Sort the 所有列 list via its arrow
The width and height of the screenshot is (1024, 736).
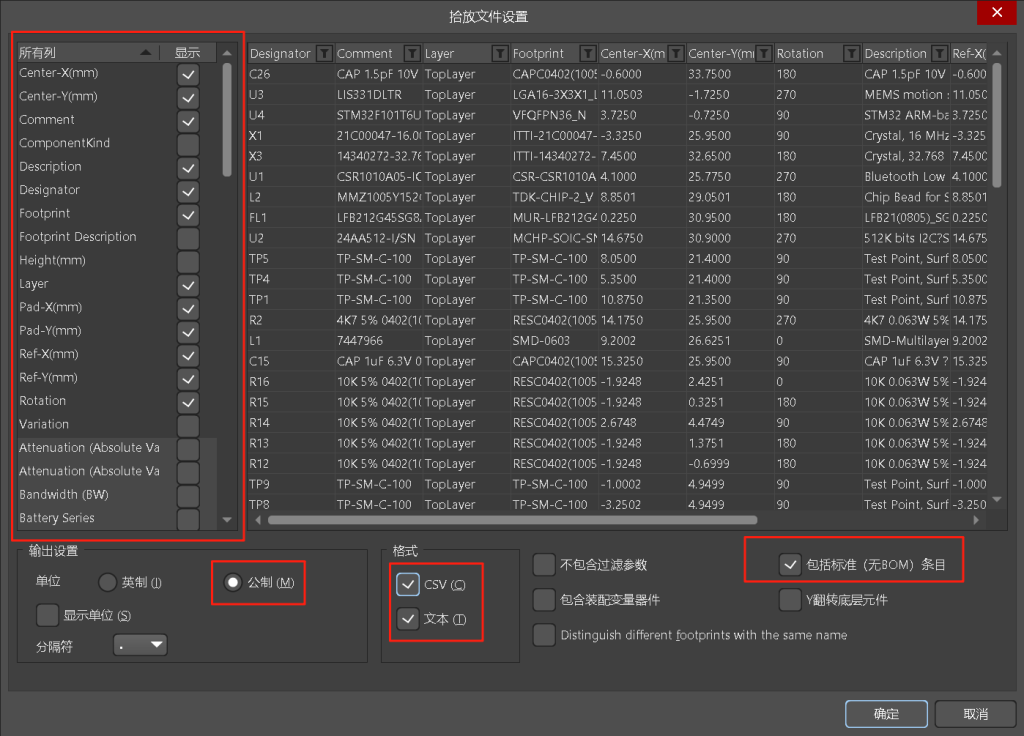(x=146, y=52)
